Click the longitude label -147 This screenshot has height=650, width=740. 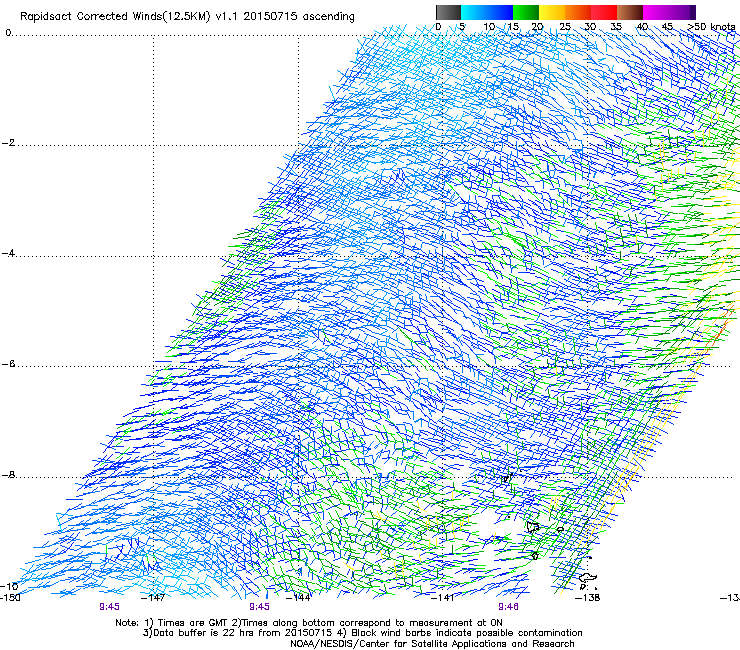tap(153, 598)
